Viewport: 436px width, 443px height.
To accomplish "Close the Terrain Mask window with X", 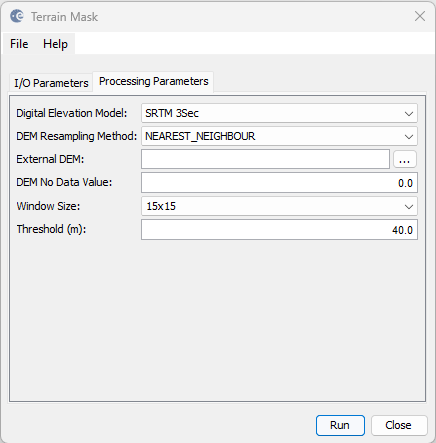I will [x=420, y=16].
